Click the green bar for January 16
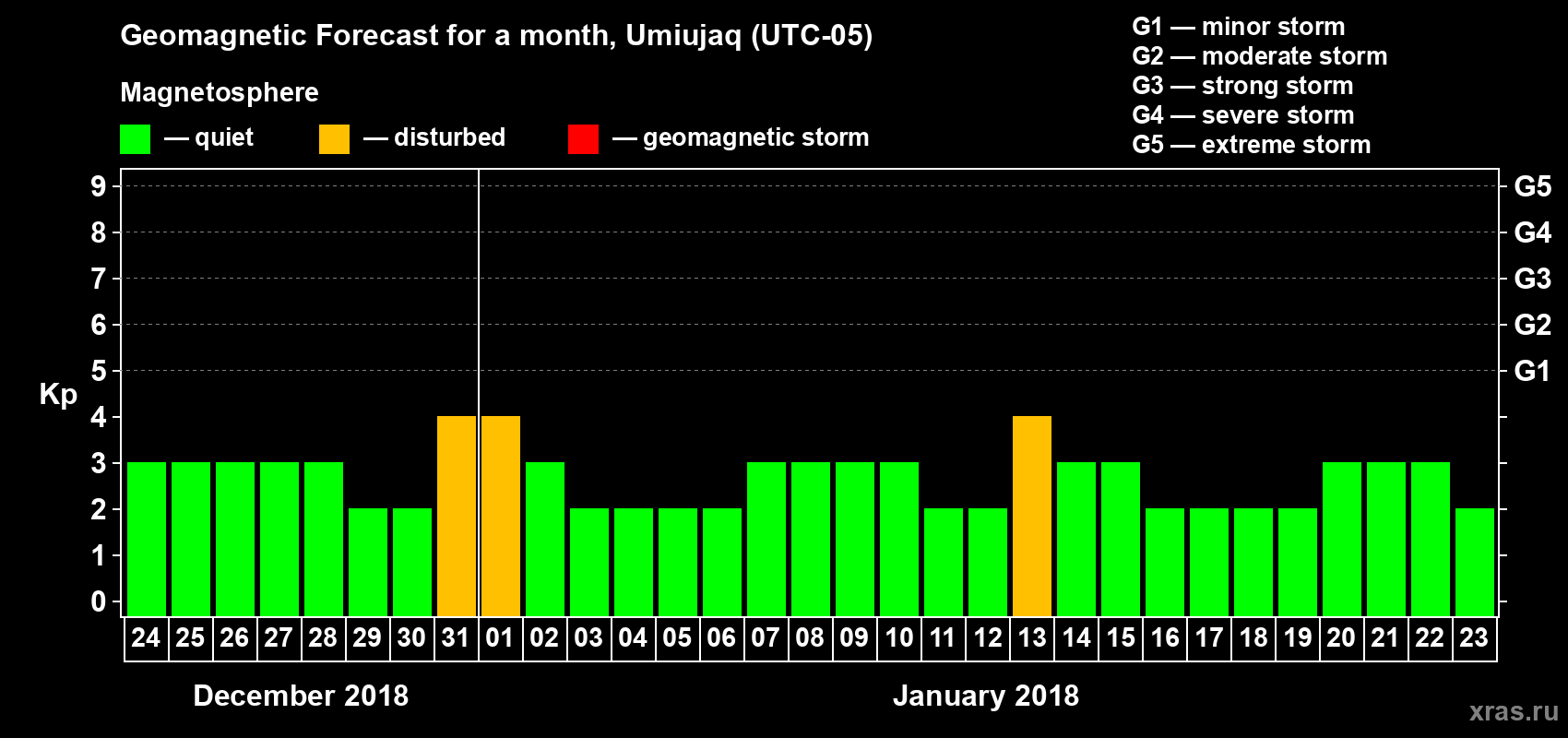This screenshot has height=738, width=1568. click(x=1165, y=562)
